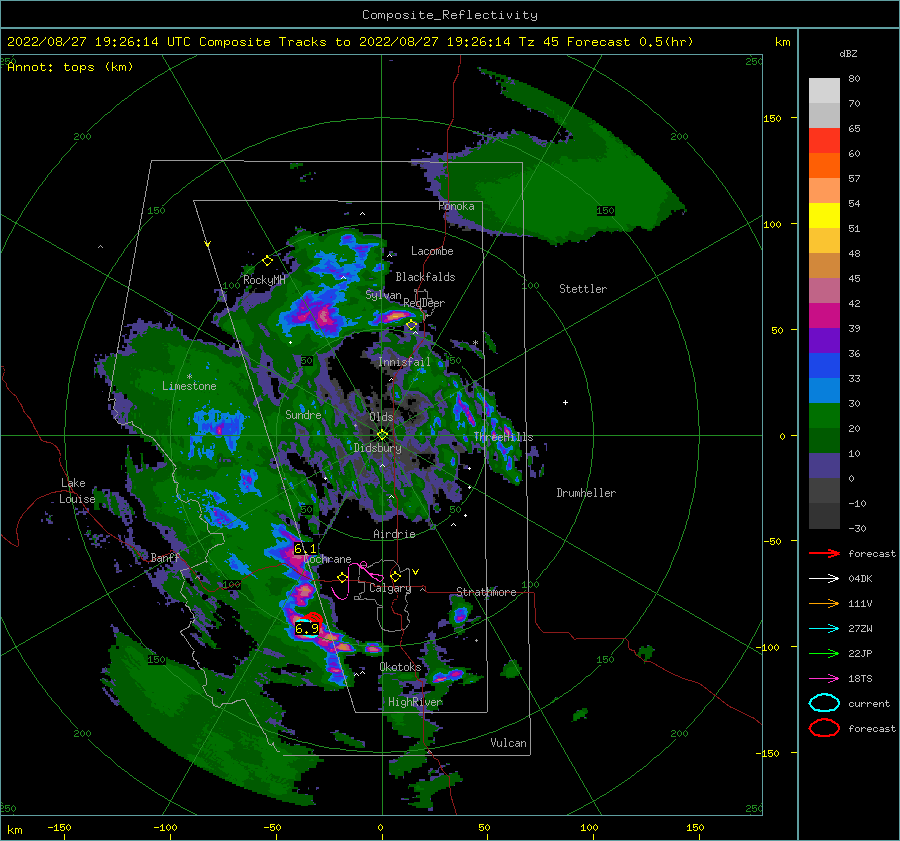Pick the light gray 70-80 dBZ swatch
Image resolution: width=900 pixels, height=841 pixels.
(x=824, y=91)
